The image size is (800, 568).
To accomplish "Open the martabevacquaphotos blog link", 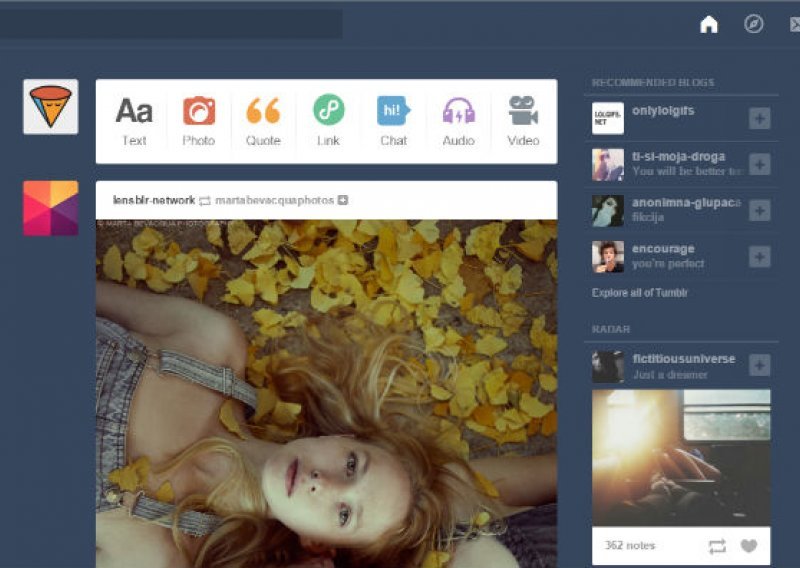I will [274, 200].
